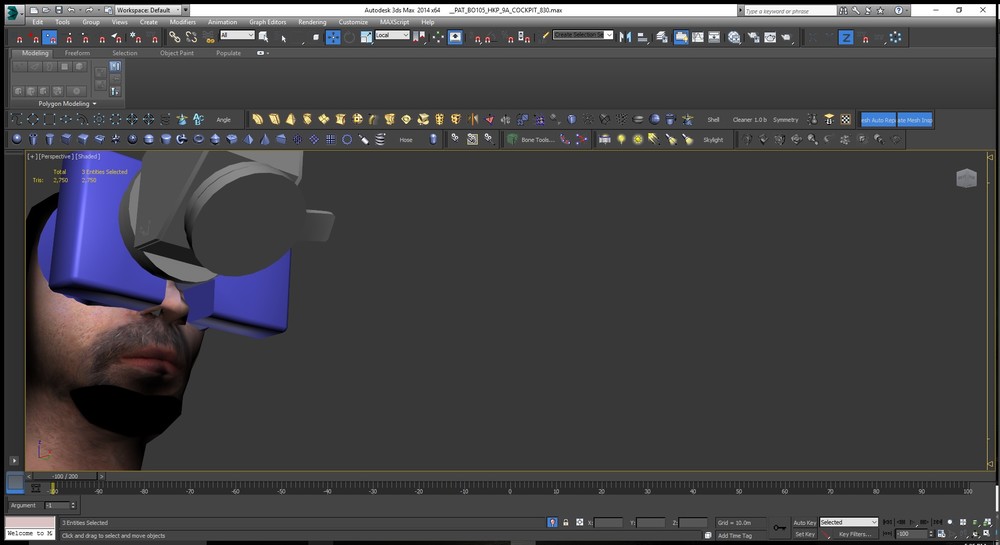
Task: Click the Select and Link chain icon
Action: point(174,37)
